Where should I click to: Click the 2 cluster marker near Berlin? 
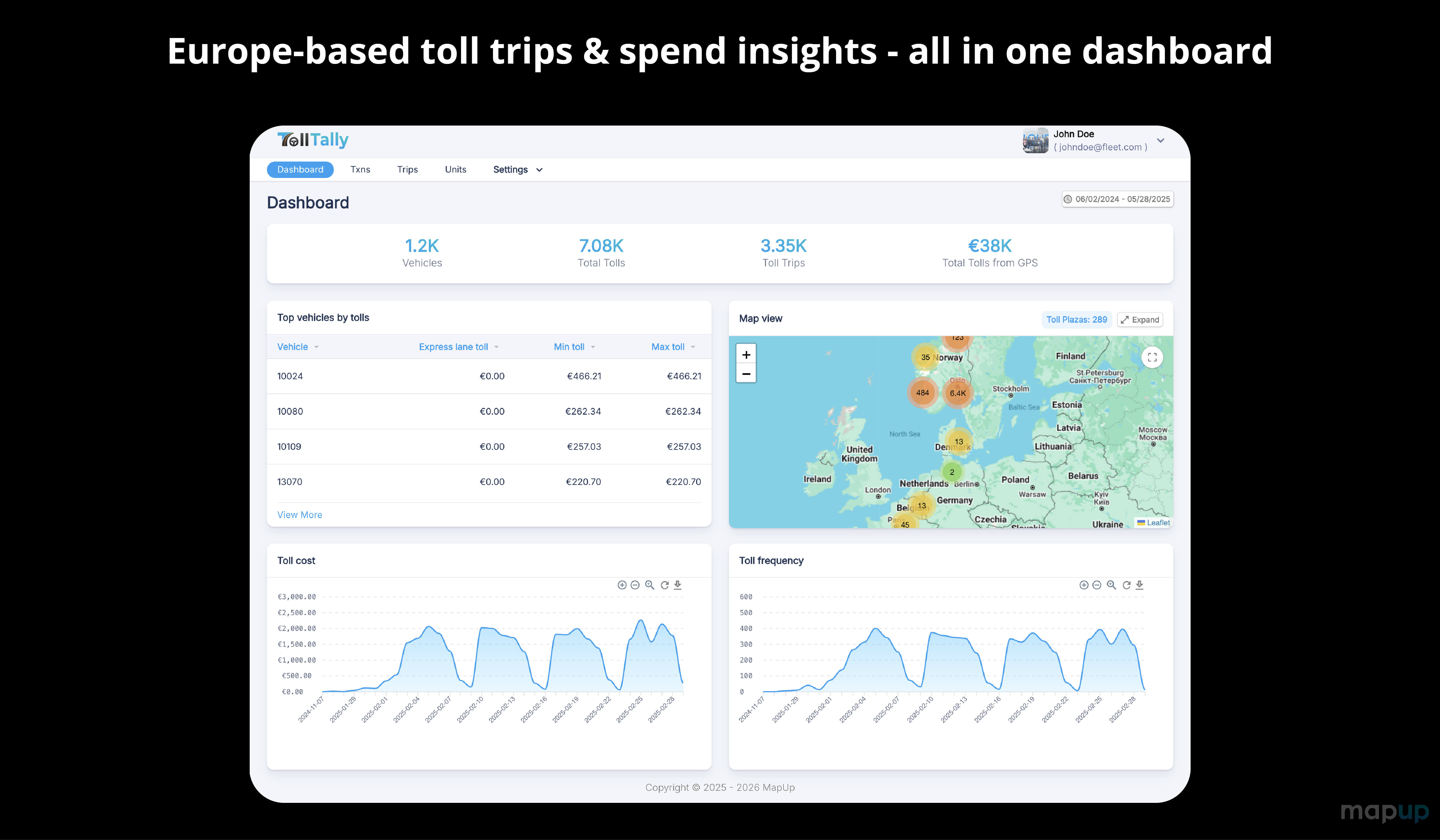[x=952, y=472]
